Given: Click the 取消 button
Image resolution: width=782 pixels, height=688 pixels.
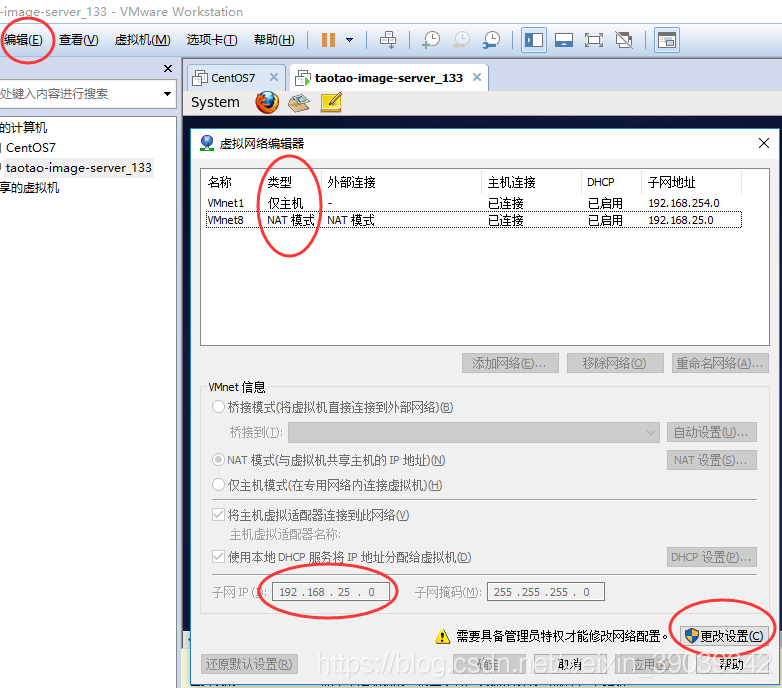Looking at the screenshot, I should 570,664.
